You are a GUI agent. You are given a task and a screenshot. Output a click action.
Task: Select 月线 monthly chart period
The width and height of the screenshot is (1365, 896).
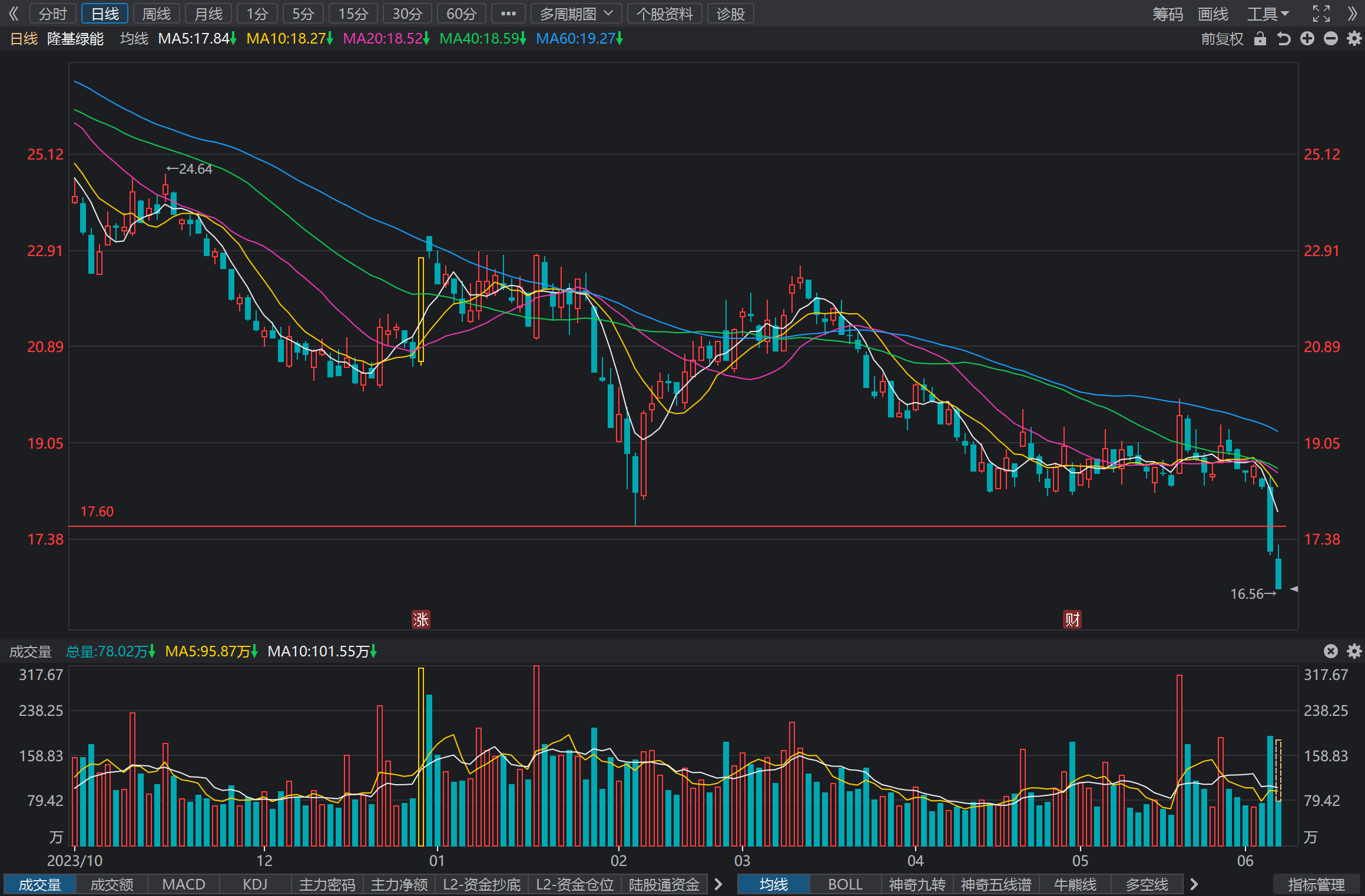coord(208,14)
